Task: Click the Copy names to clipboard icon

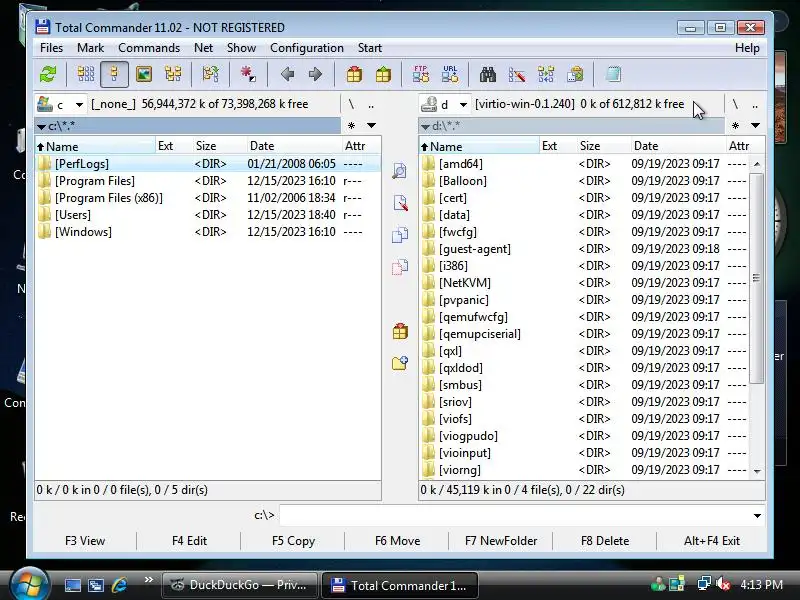Action: click(575, 74)
